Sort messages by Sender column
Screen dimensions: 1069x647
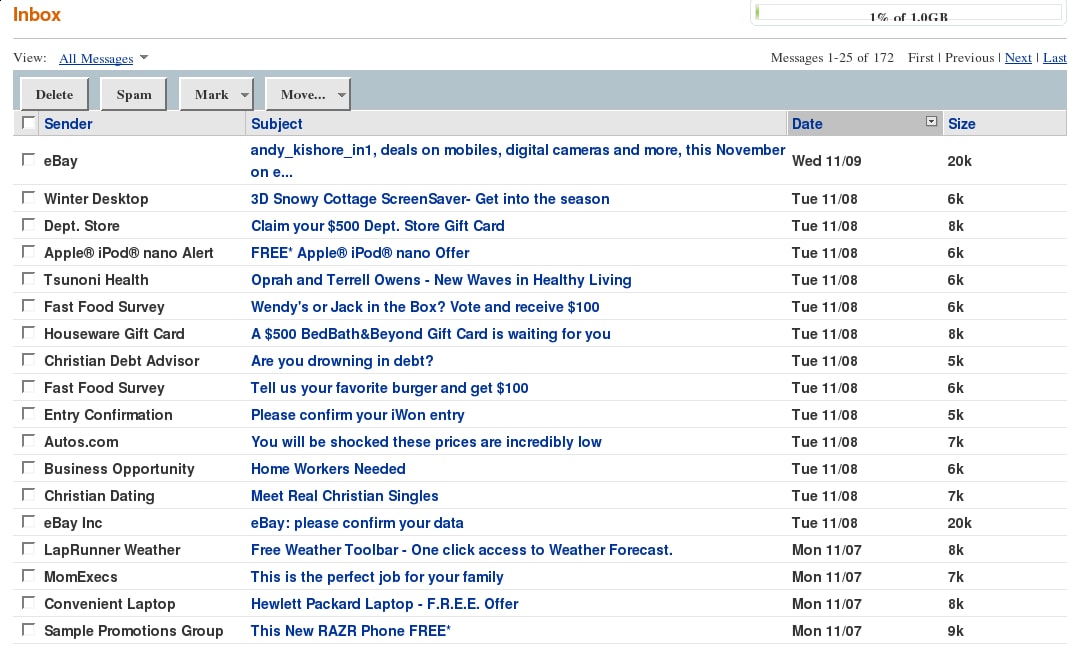coord(68,123)
